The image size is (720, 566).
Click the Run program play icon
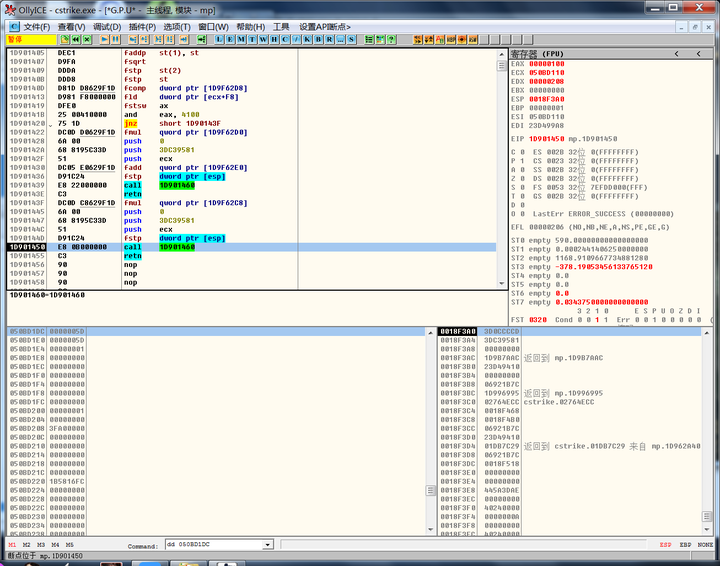coord(104,39)
